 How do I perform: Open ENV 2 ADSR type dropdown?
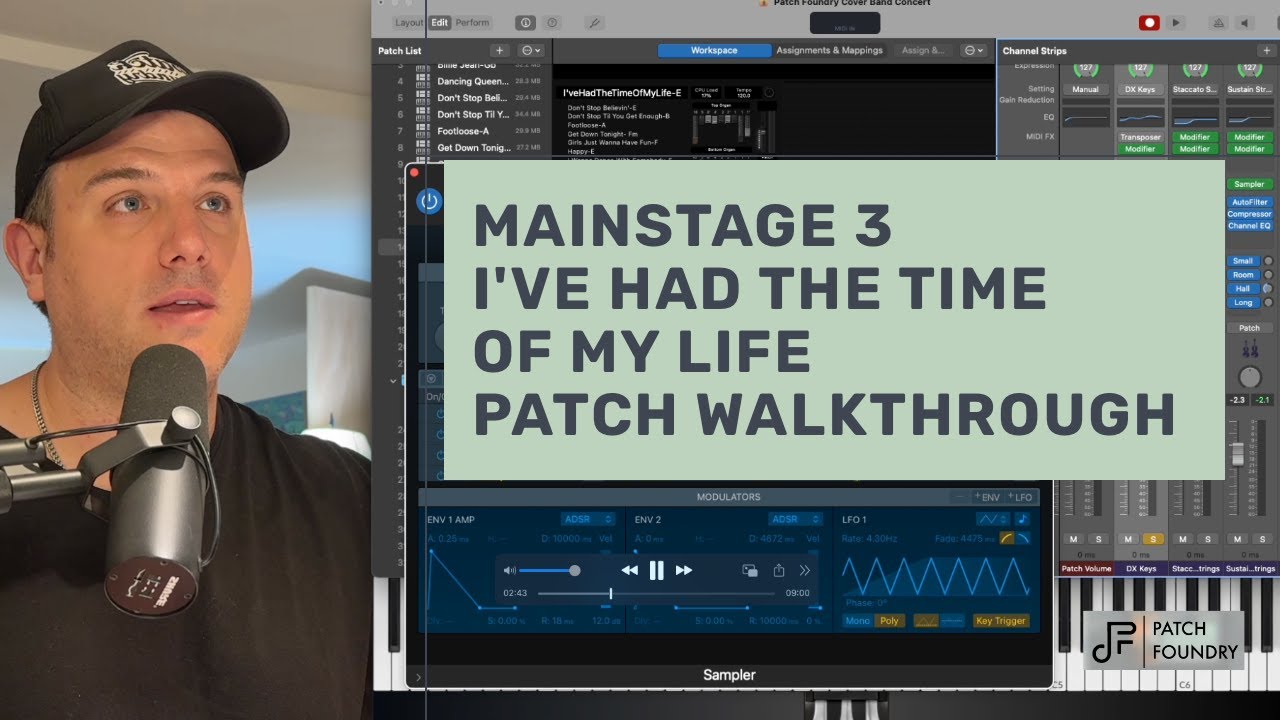pos(797,519)
